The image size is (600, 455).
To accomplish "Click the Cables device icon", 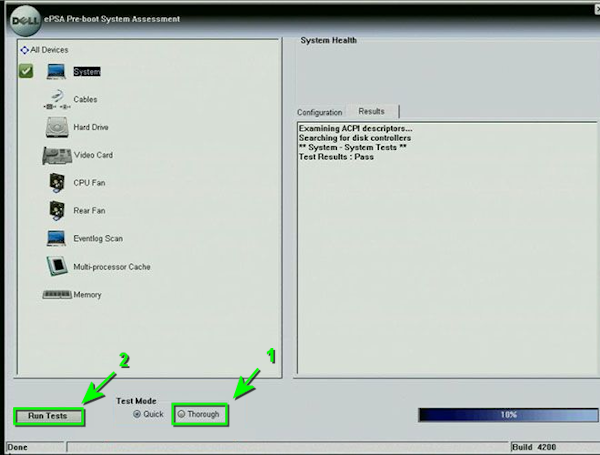I will [x=57, y=99].
